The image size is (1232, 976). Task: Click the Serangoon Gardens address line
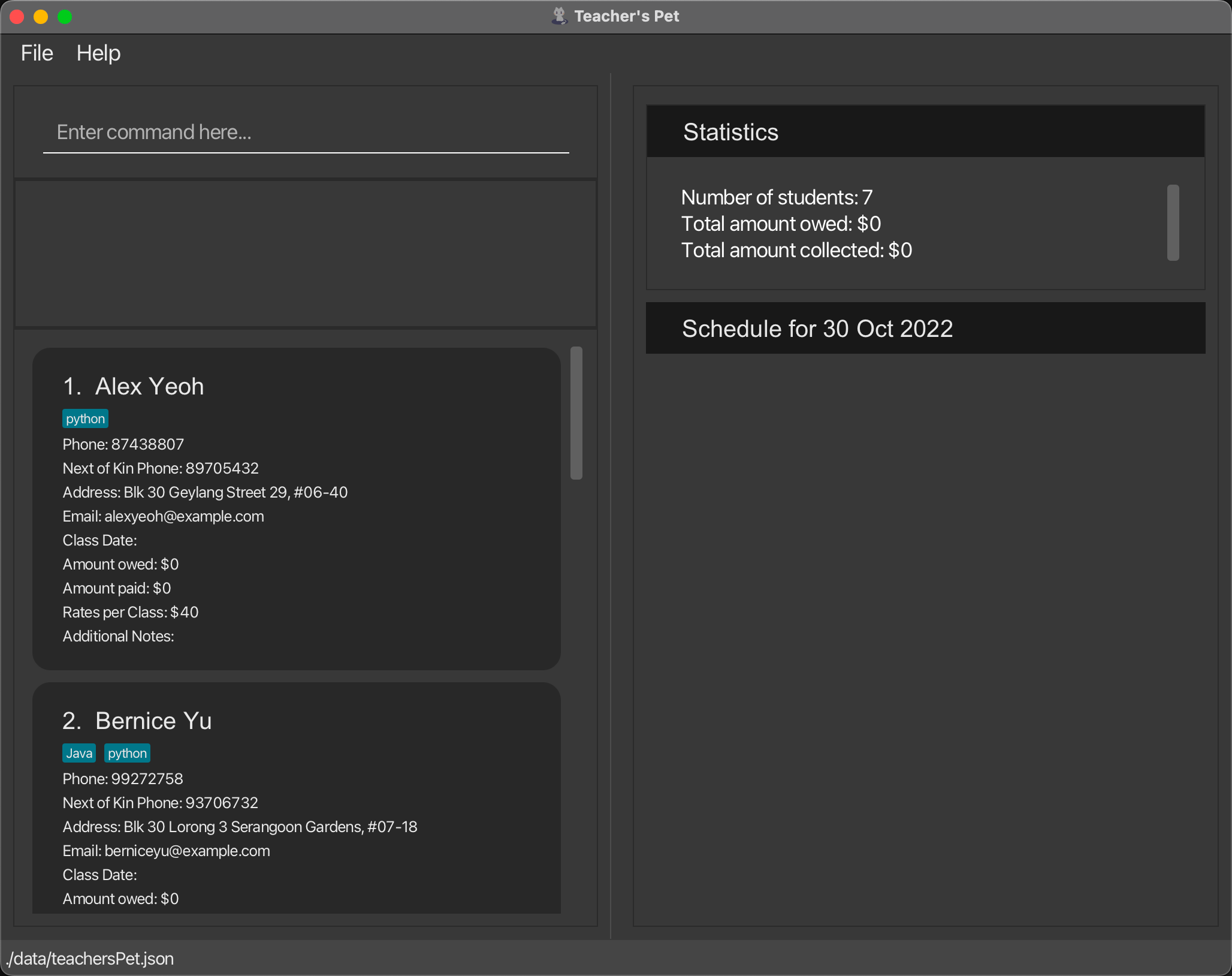tap(240, 827)
